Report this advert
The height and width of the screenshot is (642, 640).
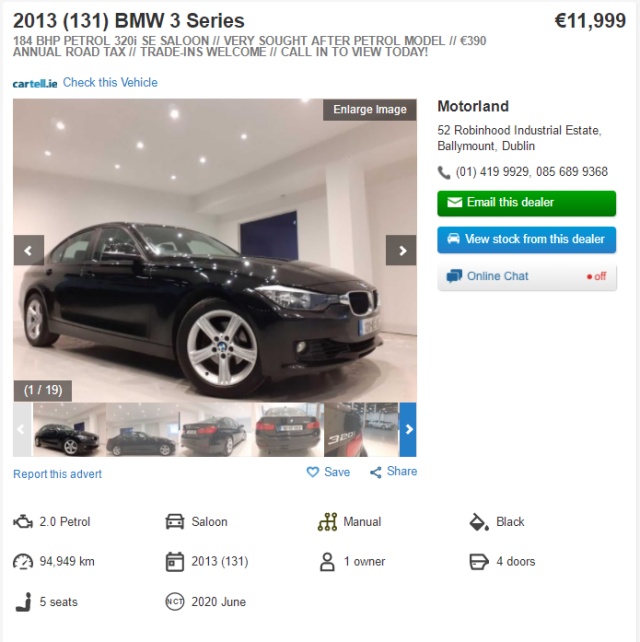click(x=57, y=474)
